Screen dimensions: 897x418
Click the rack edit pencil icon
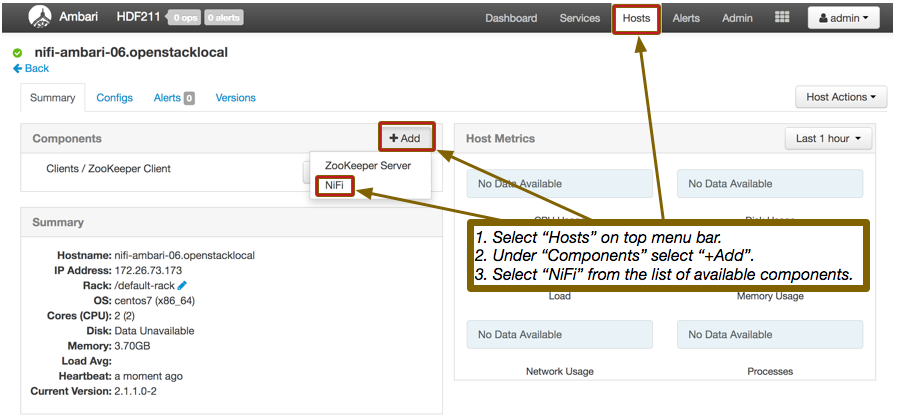[x=182, y=285]
